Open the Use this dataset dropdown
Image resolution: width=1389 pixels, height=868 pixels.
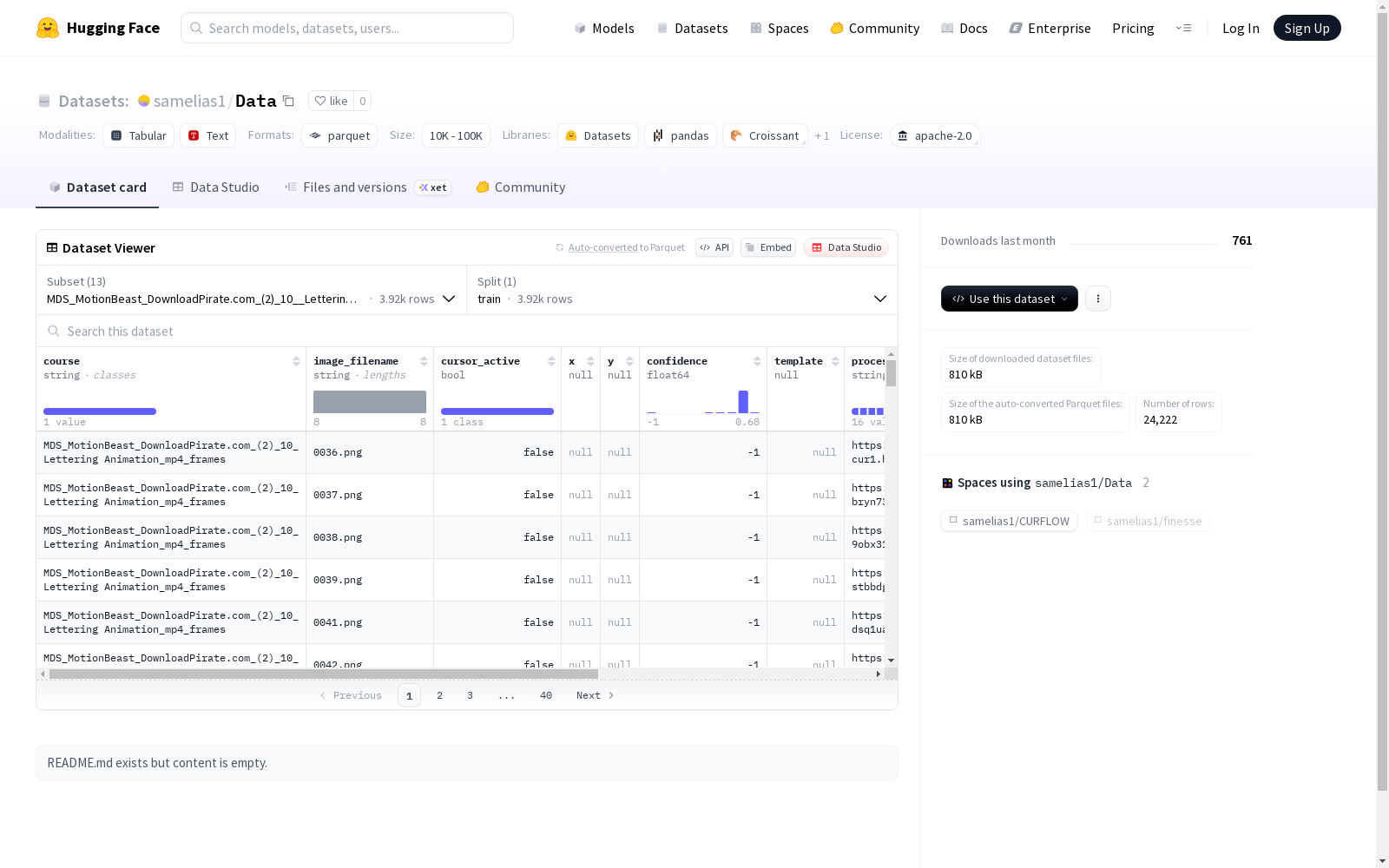pos(1010,299)
